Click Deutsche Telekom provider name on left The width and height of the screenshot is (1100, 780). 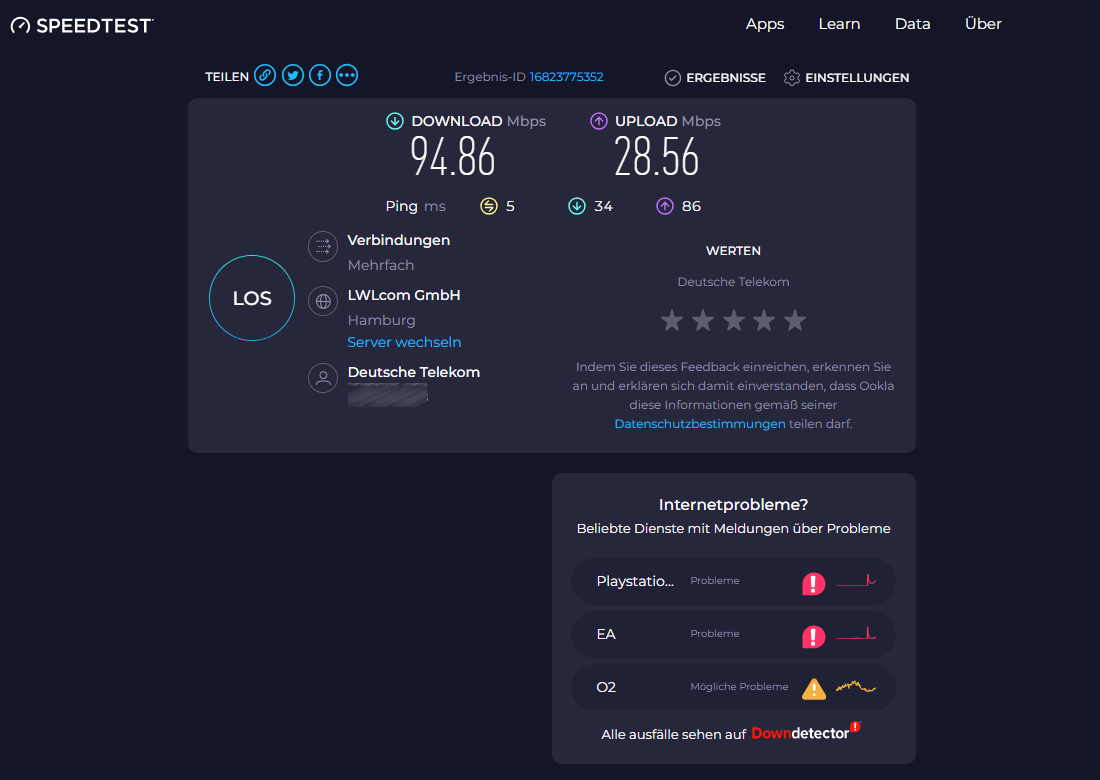414,372
